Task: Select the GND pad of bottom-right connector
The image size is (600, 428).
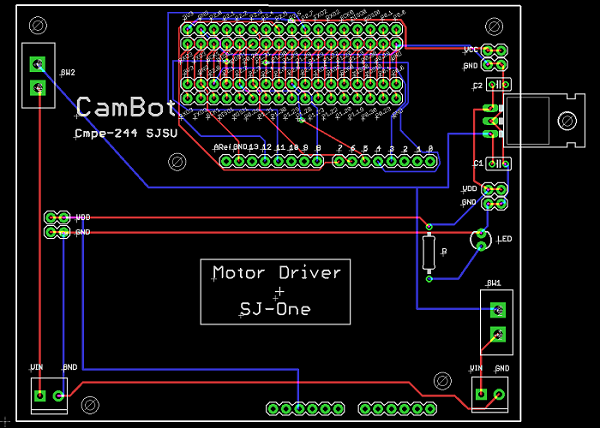Action: tap(499, 394)
